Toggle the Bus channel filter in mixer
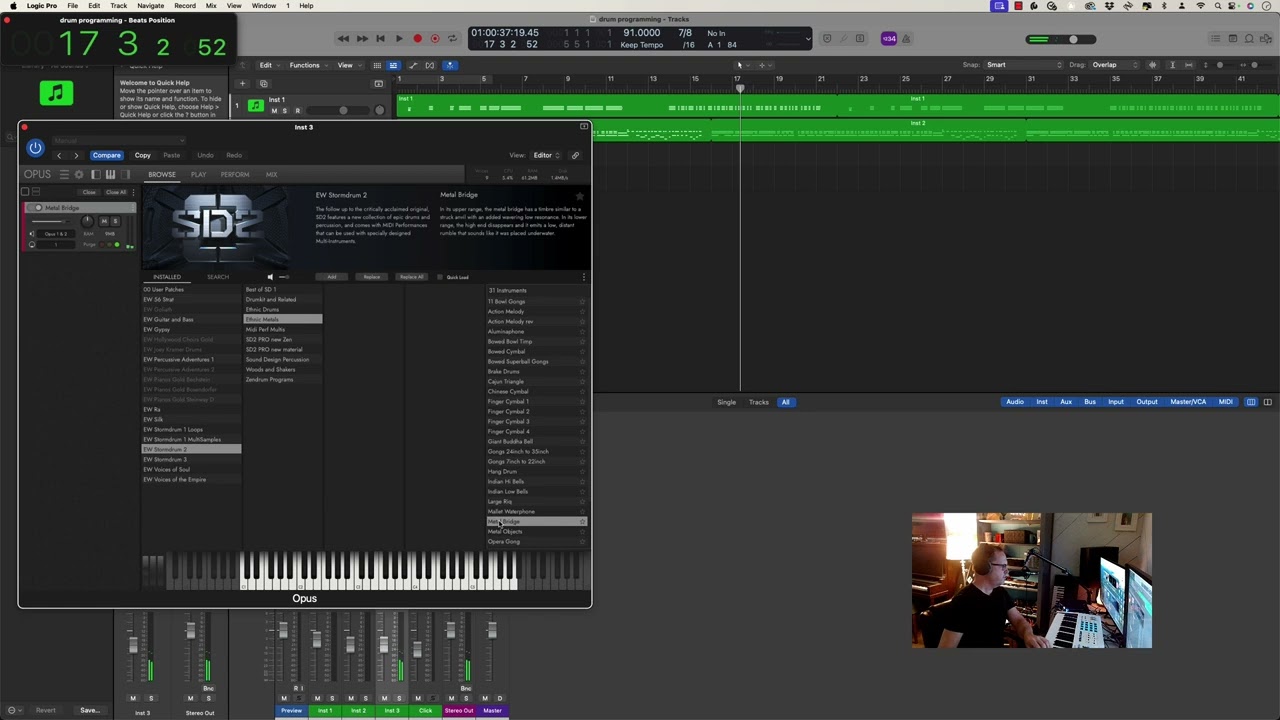The height and width of the screenshot is (720, 1280). click(x=1090, y=402)
